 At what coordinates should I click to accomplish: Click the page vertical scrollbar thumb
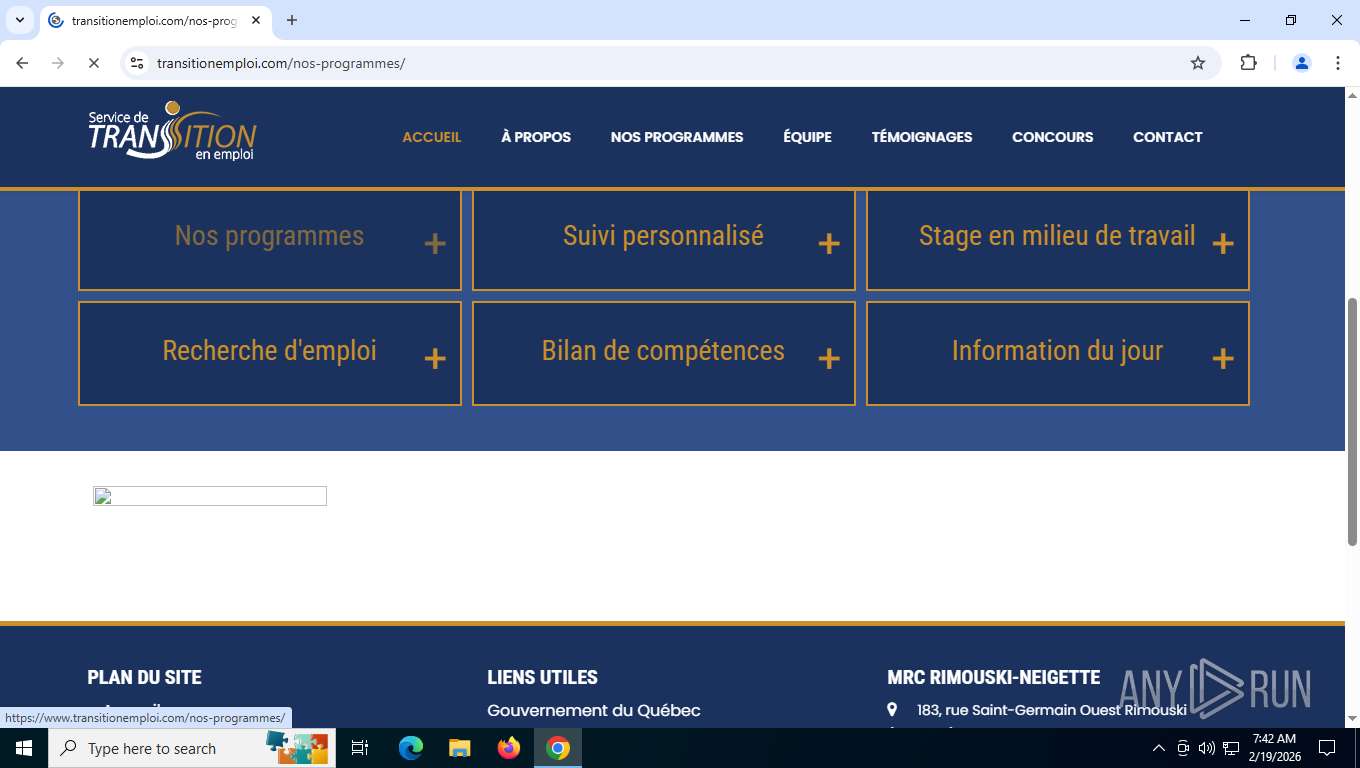point(1352,421)
